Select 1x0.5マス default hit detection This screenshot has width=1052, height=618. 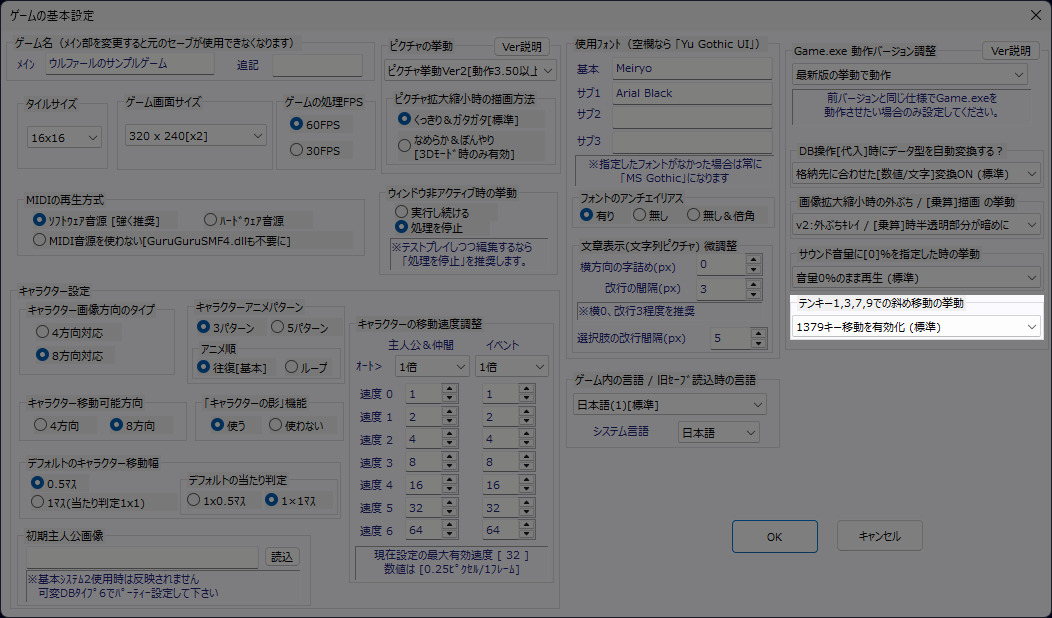pyautogui.click(x=193, y=499)
